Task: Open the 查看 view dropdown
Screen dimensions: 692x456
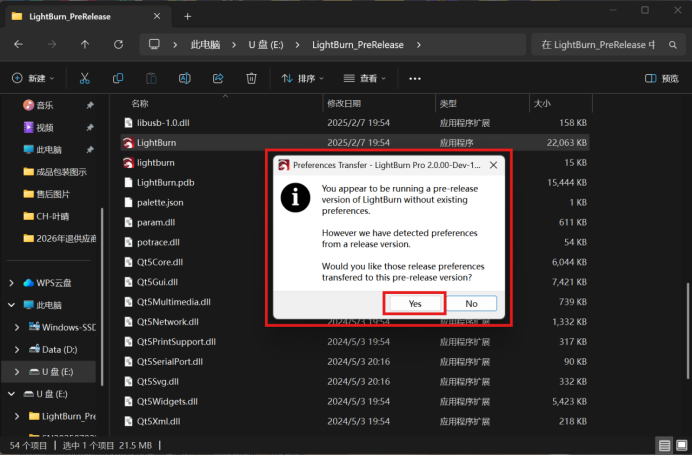Action: (x=365, y=78)
